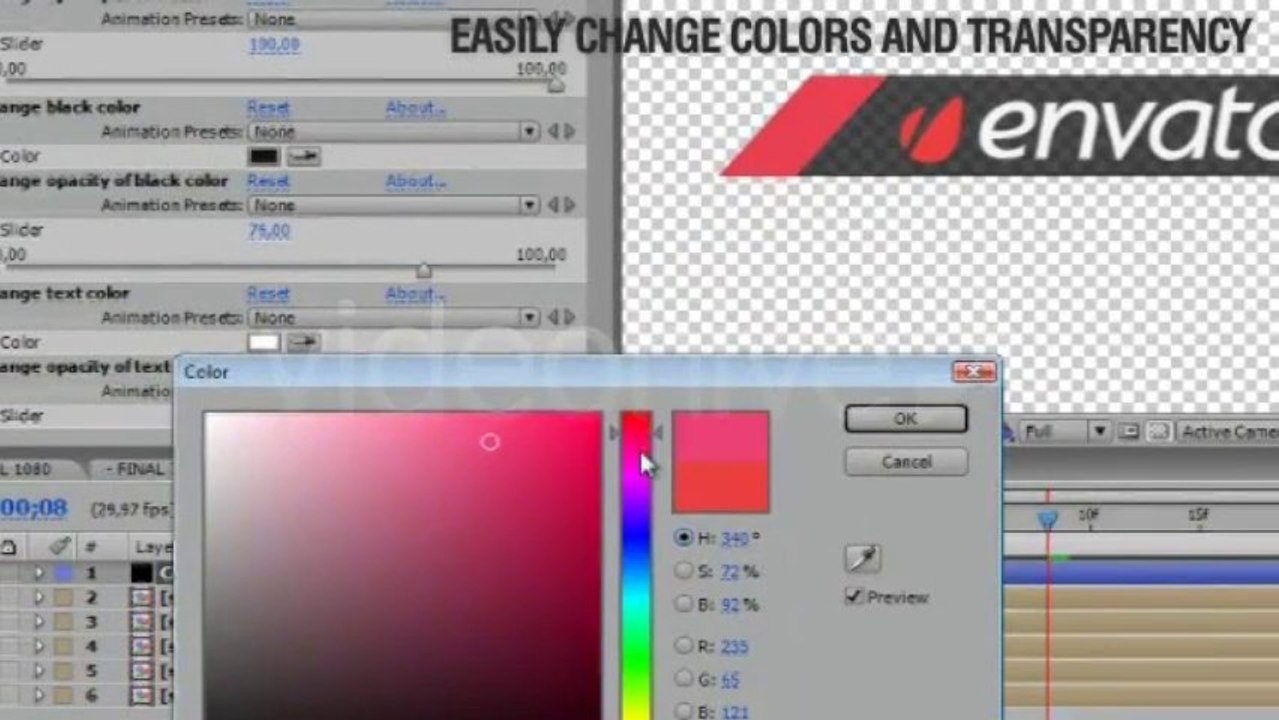Click the label tag column header icon
Image resolution: width=1279 pixels, height=720 pixels.
coord(60,546)
